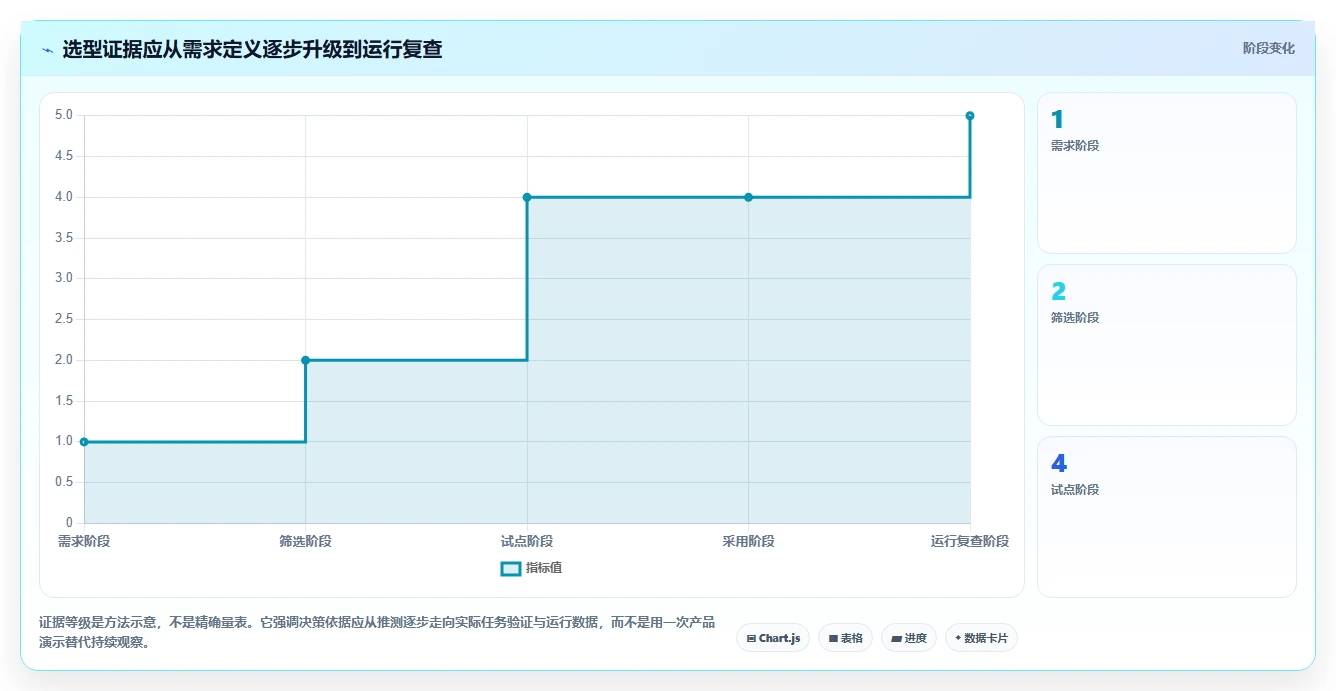Click the chart title 选型证据应从需求定义逐步升级到运行复查
Viewport: 1336px width, 691px height.
pos(252,49)
